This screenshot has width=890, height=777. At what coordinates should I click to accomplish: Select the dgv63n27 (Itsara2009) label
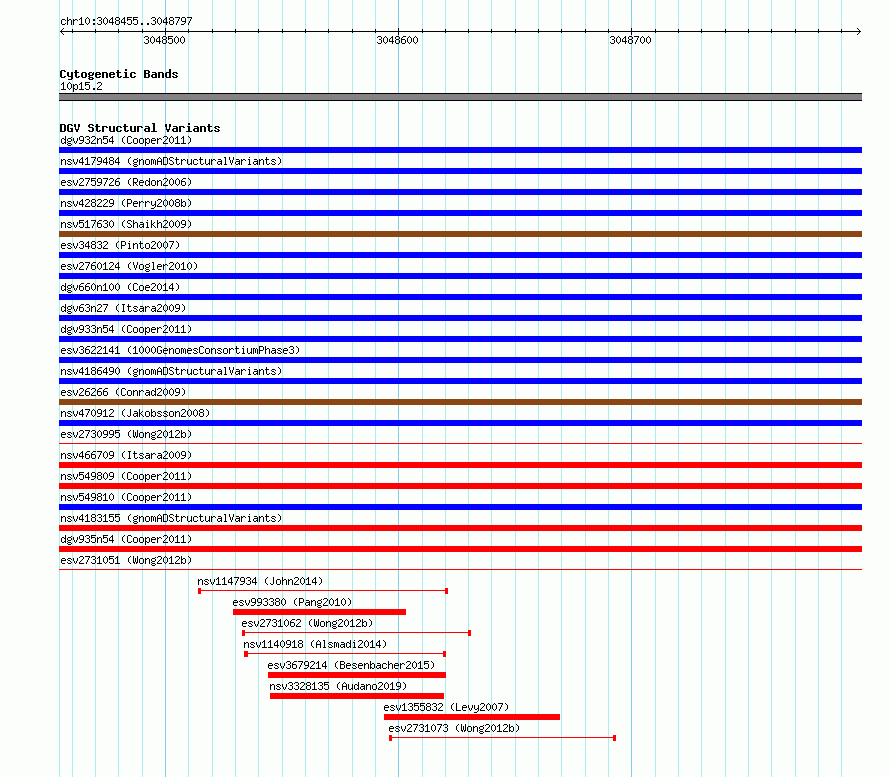pos(123,308)
